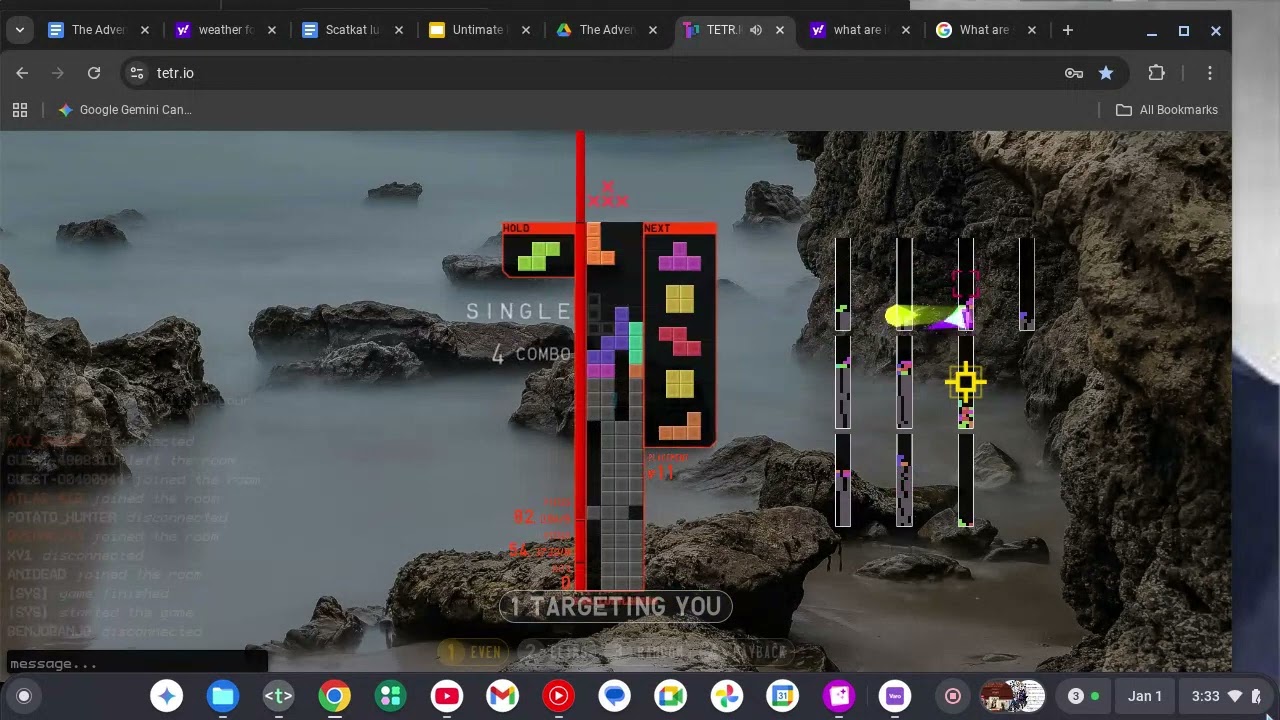This screenshot has width=1280, height=720.
Task: Select the EVEN targeting mode
Action: [x=473, y=652]
